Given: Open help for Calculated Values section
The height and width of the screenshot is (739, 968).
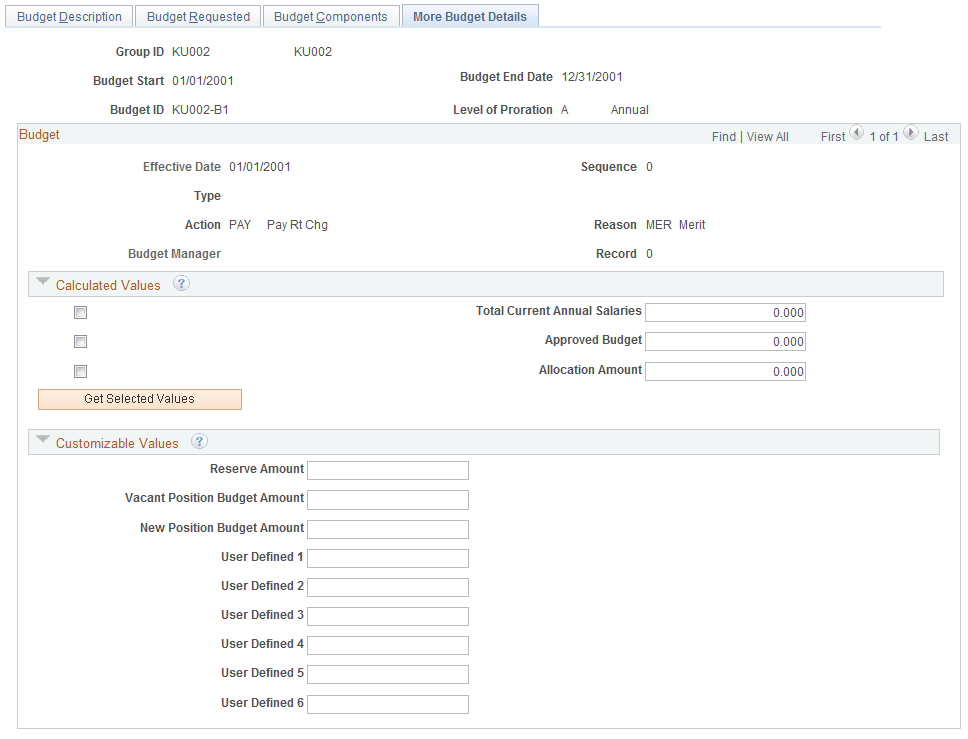Looking at the screenshot, I should click(x=181, y=284).
